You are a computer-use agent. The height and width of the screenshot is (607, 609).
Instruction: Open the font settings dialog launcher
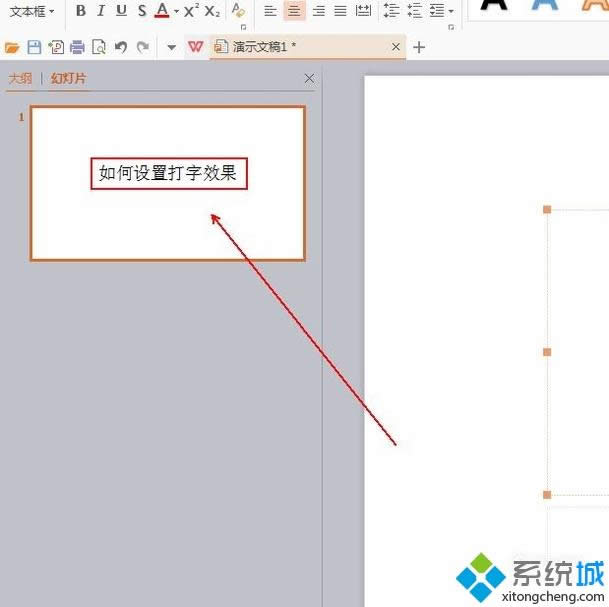point(244,27)
